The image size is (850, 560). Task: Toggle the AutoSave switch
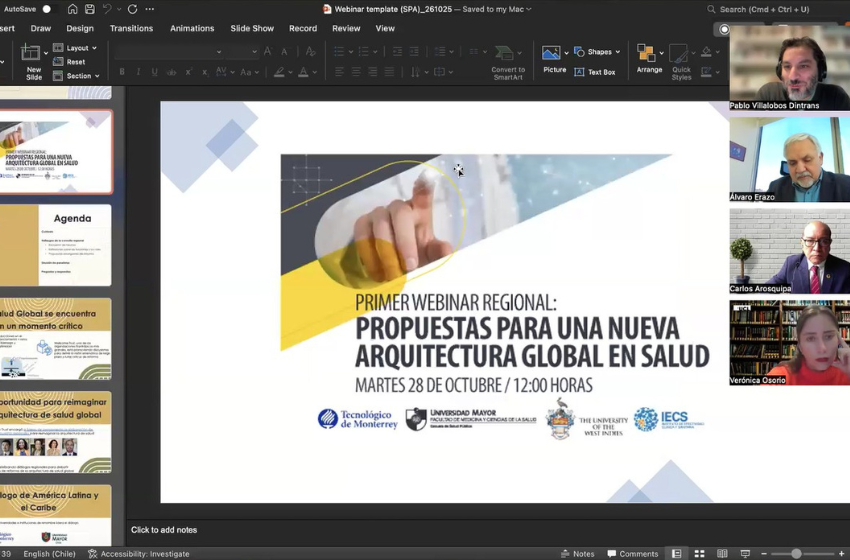point(47,9)
